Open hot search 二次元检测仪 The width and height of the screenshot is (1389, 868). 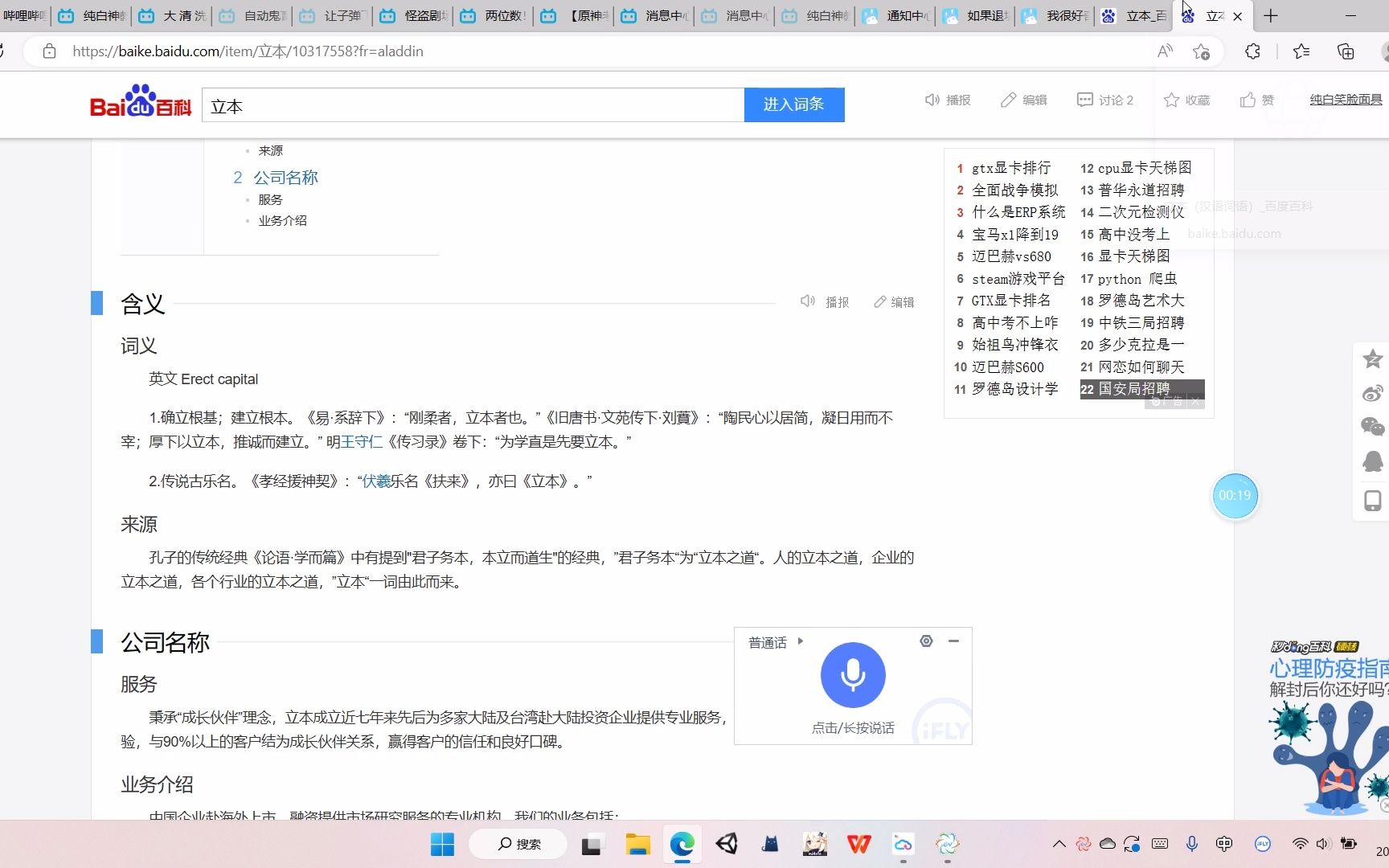(1141, 212)
